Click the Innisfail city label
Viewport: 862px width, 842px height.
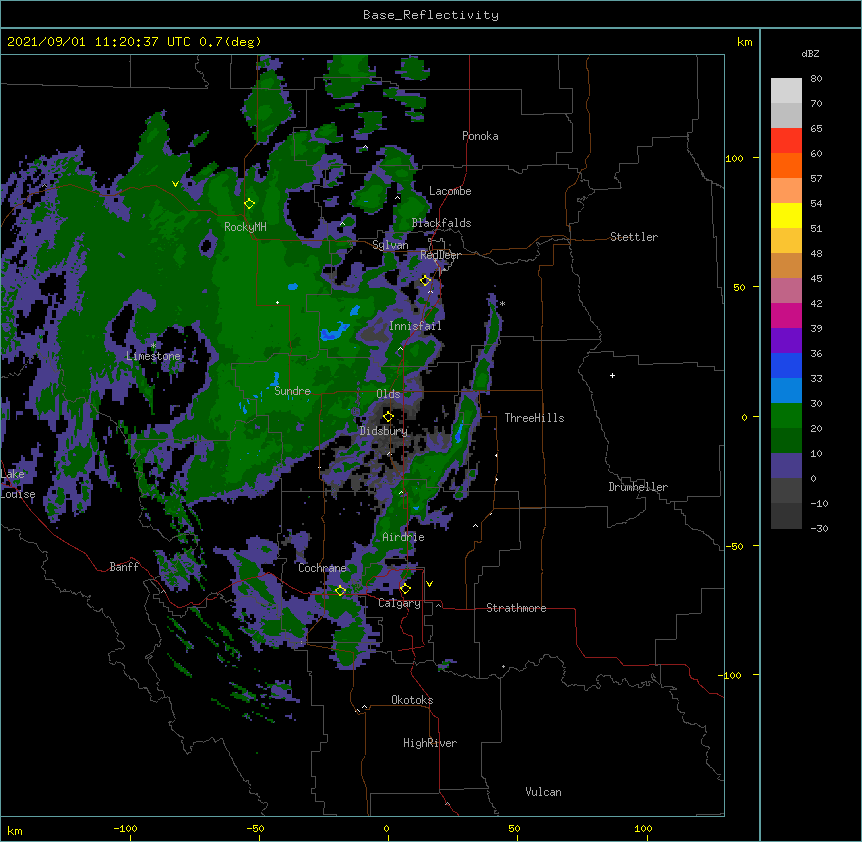pos(415,326)
